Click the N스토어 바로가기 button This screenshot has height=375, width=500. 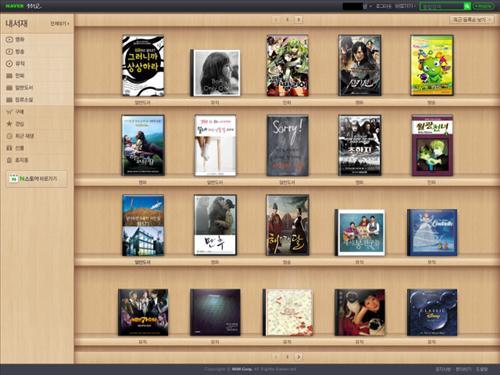click(37, 179)
